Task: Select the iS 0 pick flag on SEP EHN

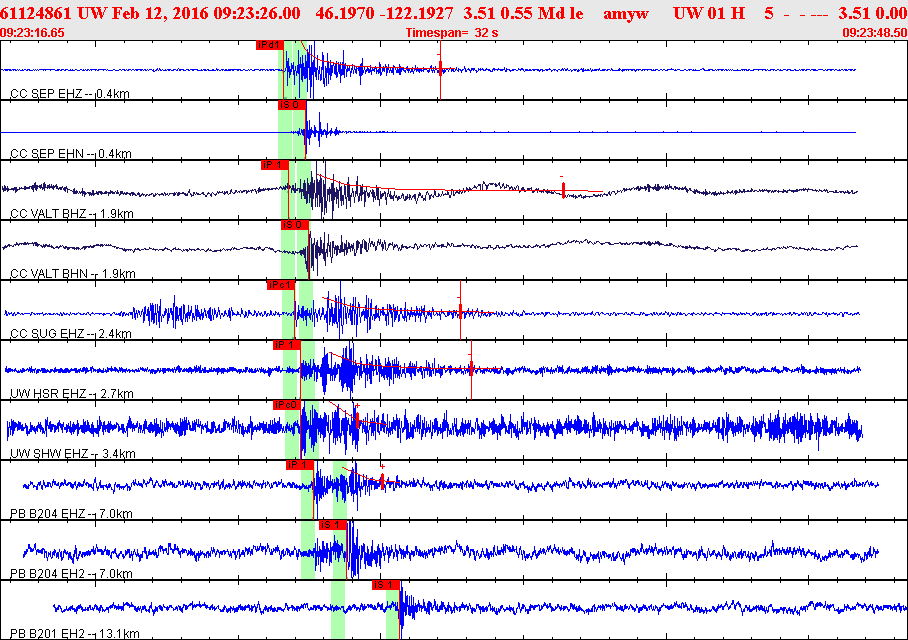Action: pos(292,105)
